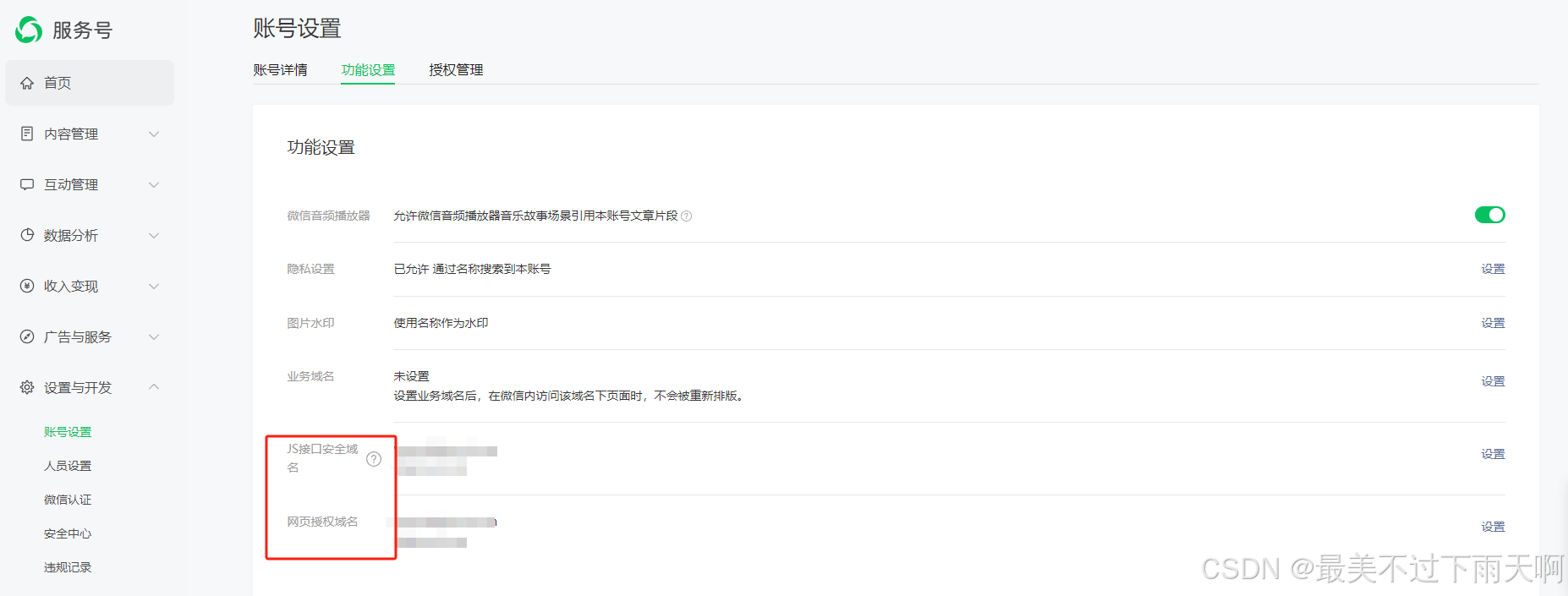
Task: Click the 广告与服务 menu label
Action: tap(78, 336)
